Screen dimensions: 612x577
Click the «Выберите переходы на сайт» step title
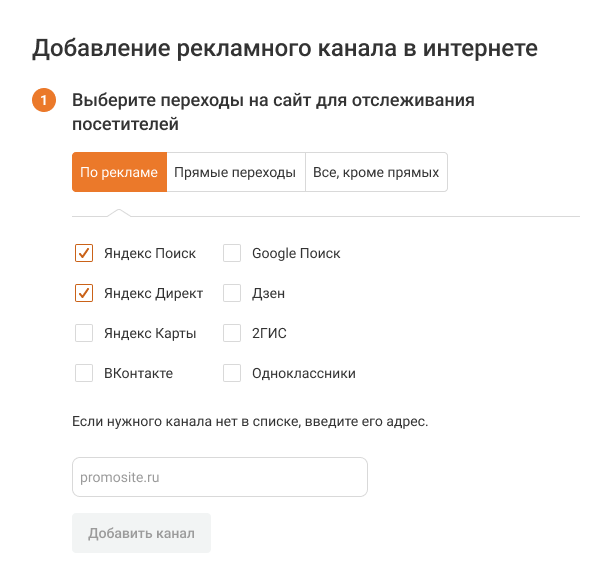pos(272,112)
